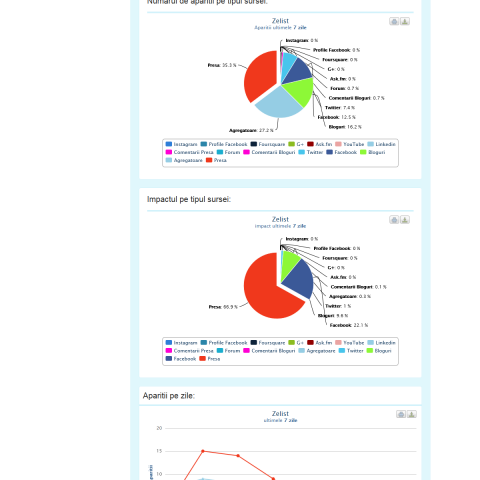The height and width of the screenshot is (480, 480).
Task: Click the 'Twitter: 7.4 %' data label
Action: point(340,108)
